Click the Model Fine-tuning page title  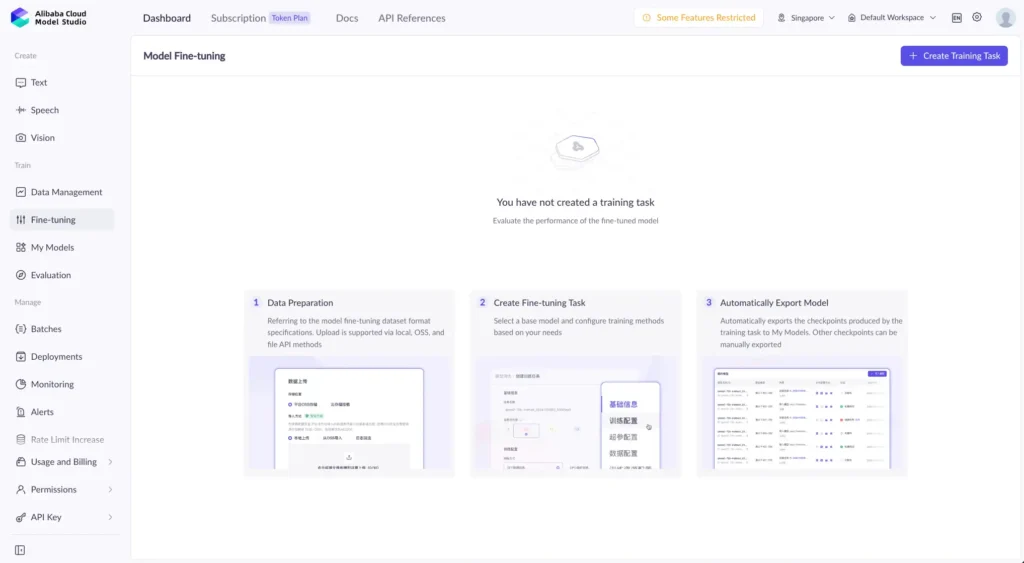[184, 56]
